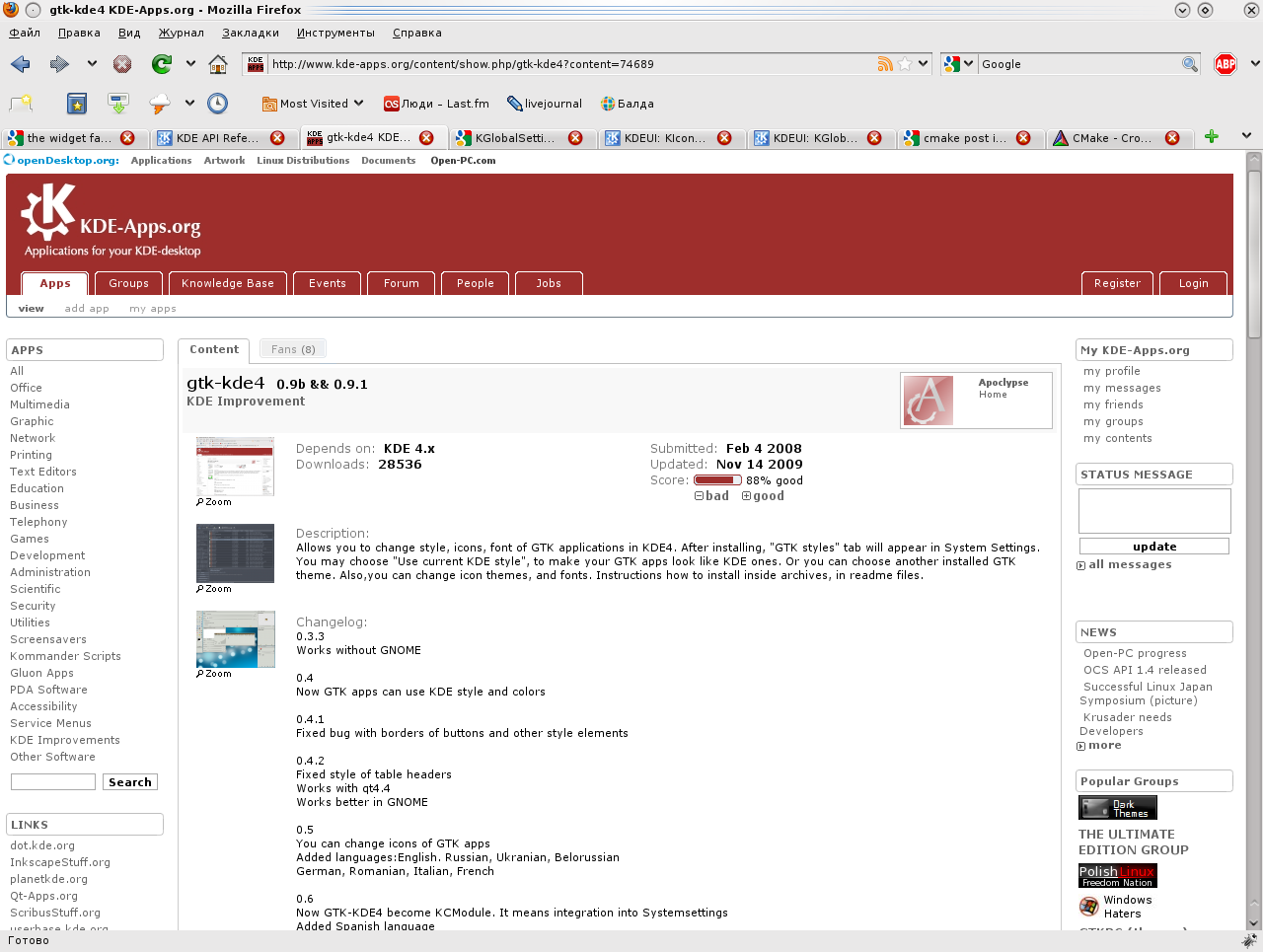
Task: Open the first gtk-kde4 screenshot thumbnail
Action: click(236, 467)
